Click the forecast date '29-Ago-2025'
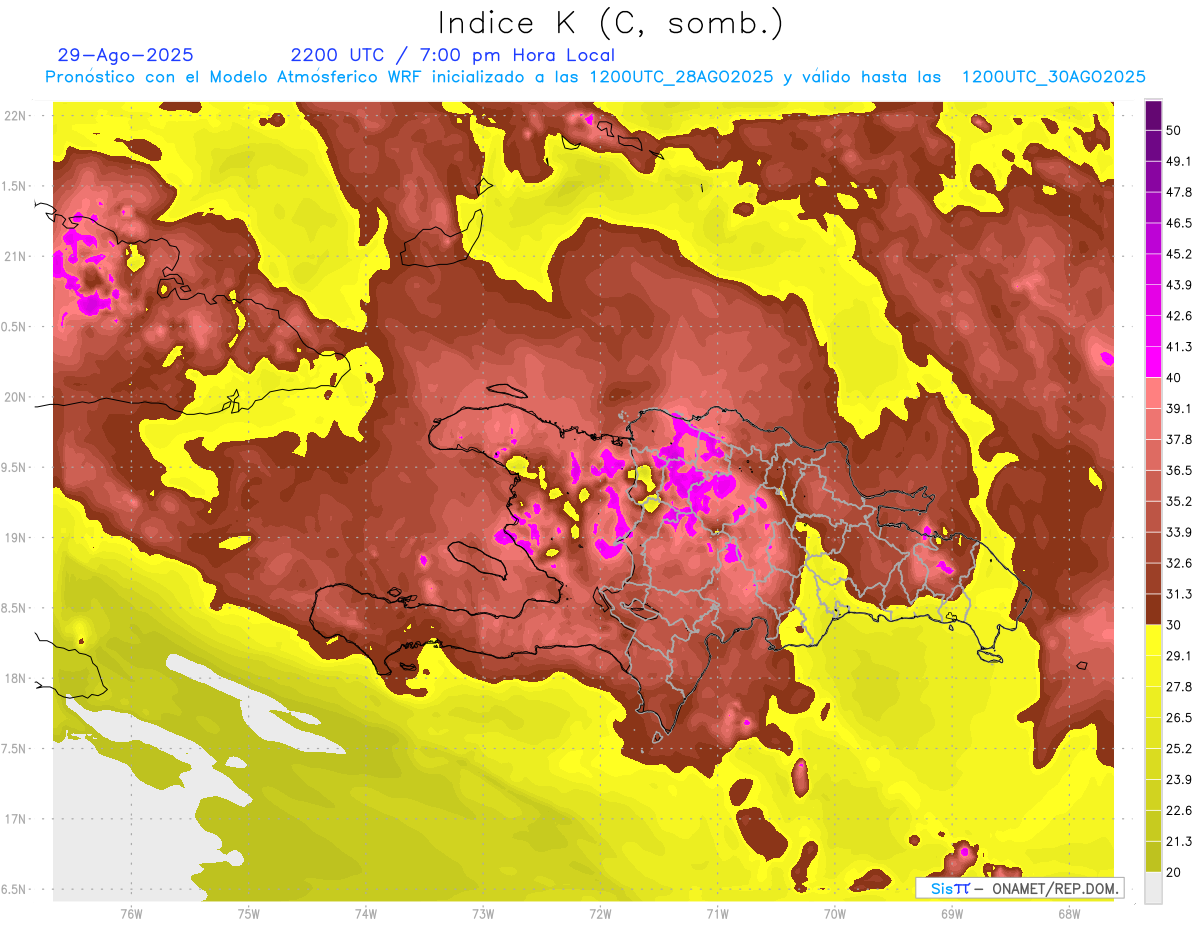The height and width of the screenshot is (927, 1200). click(126, 55)
